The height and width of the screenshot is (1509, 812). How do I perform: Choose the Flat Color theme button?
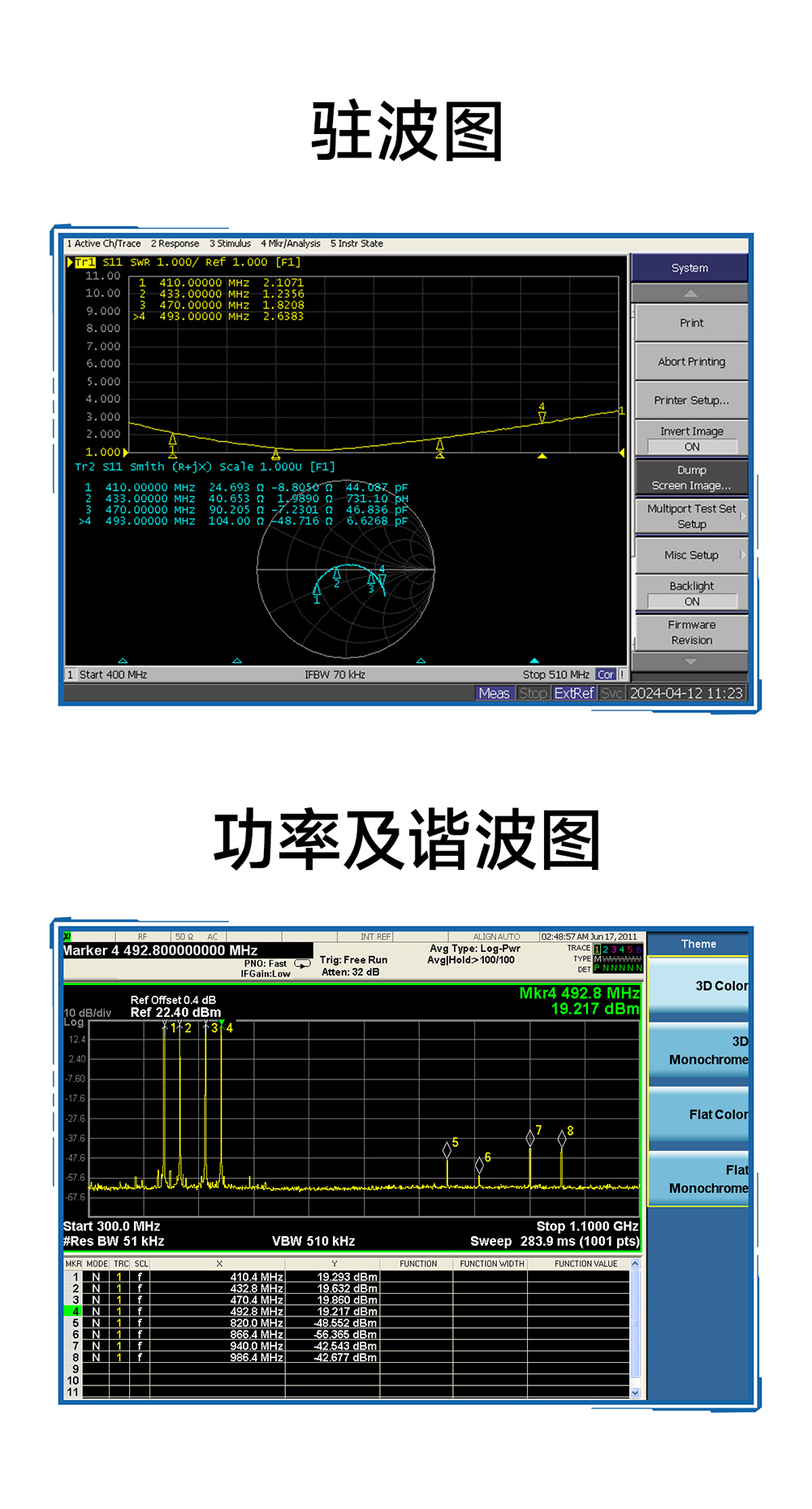click(698, 1114)
